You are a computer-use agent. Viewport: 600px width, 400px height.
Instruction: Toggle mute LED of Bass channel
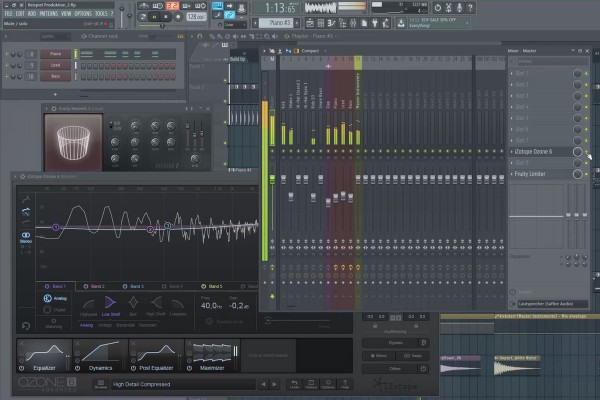[7, 76]
